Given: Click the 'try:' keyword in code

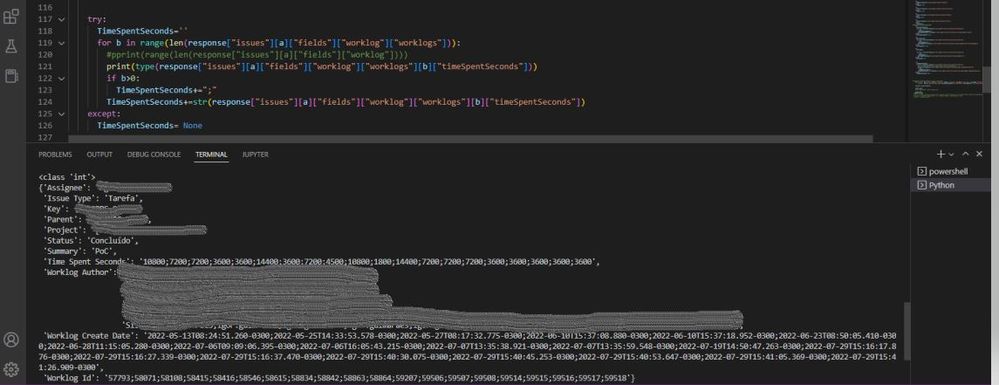Looking at the screenshot, I should [x=97, y=19].
